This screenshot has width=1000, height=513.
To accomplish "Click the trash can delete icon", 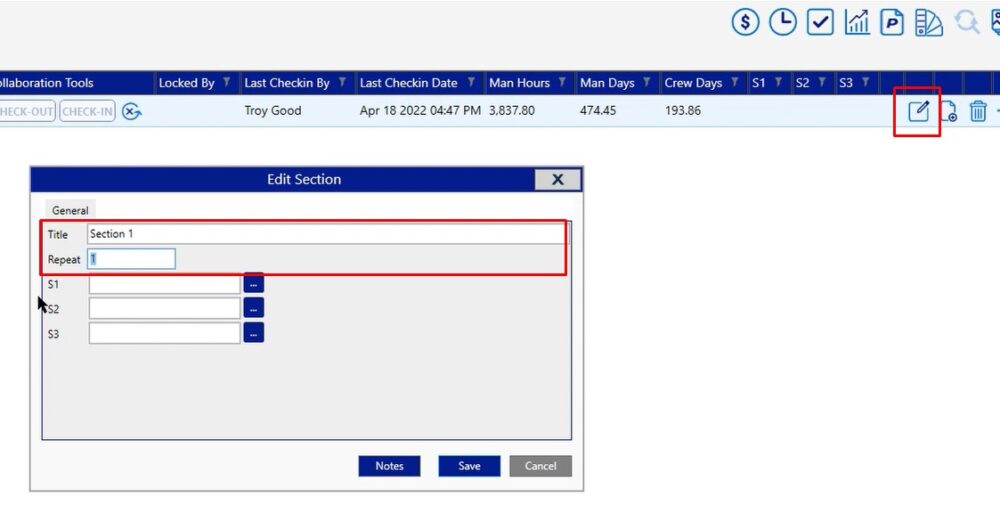I will point(978,112).
